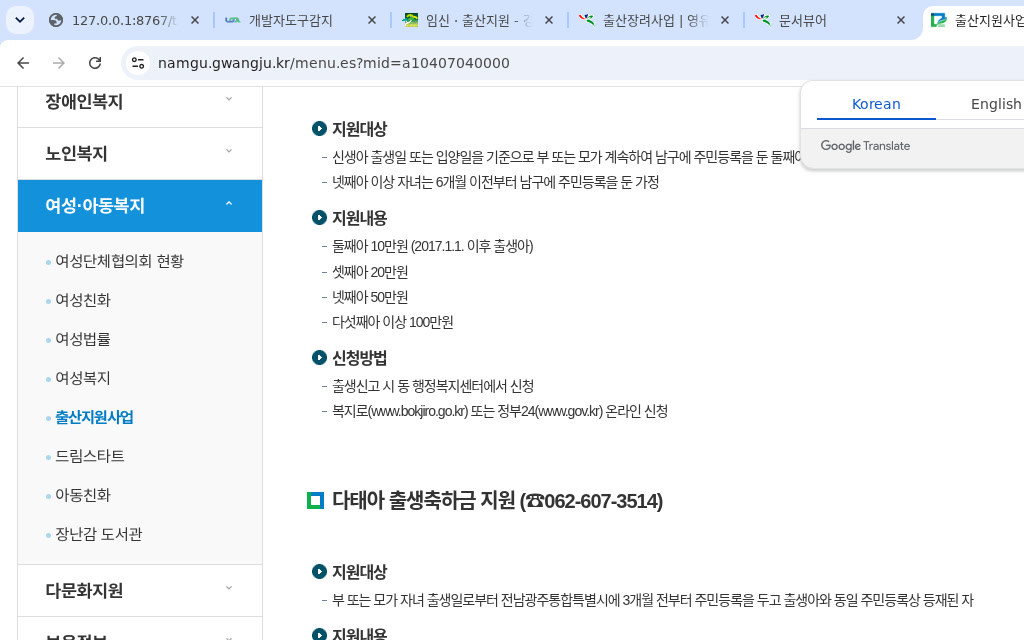Viewport: 1024px width, 640px height.
Task: Switch to the 127.0.0.1:8767 tab
Action: [124, 20]
